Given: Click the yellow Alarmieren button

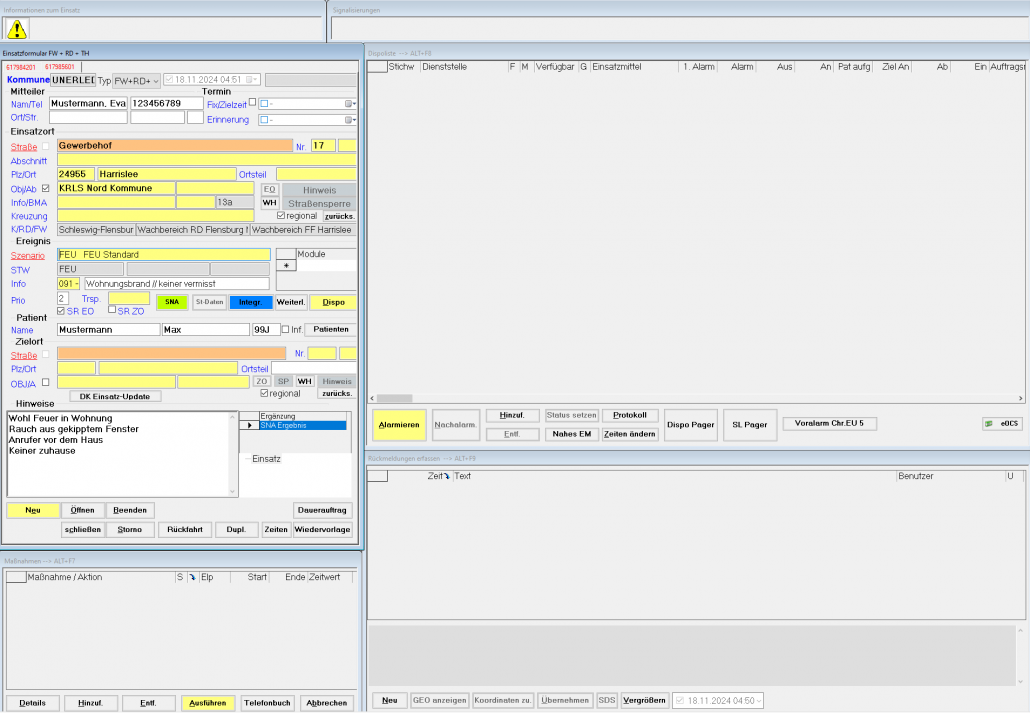Looking at the screenshot, I should coord(399,425).
